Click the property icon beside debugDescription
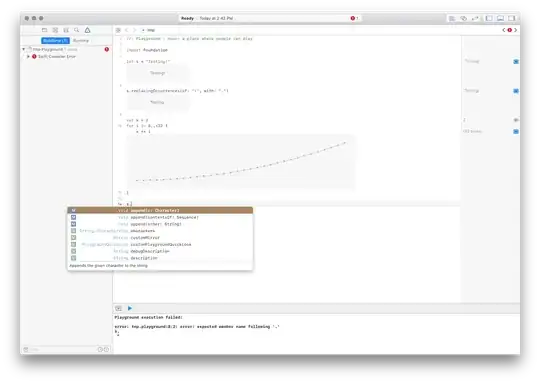The image size is (540, 383). [x=73, y=251]
